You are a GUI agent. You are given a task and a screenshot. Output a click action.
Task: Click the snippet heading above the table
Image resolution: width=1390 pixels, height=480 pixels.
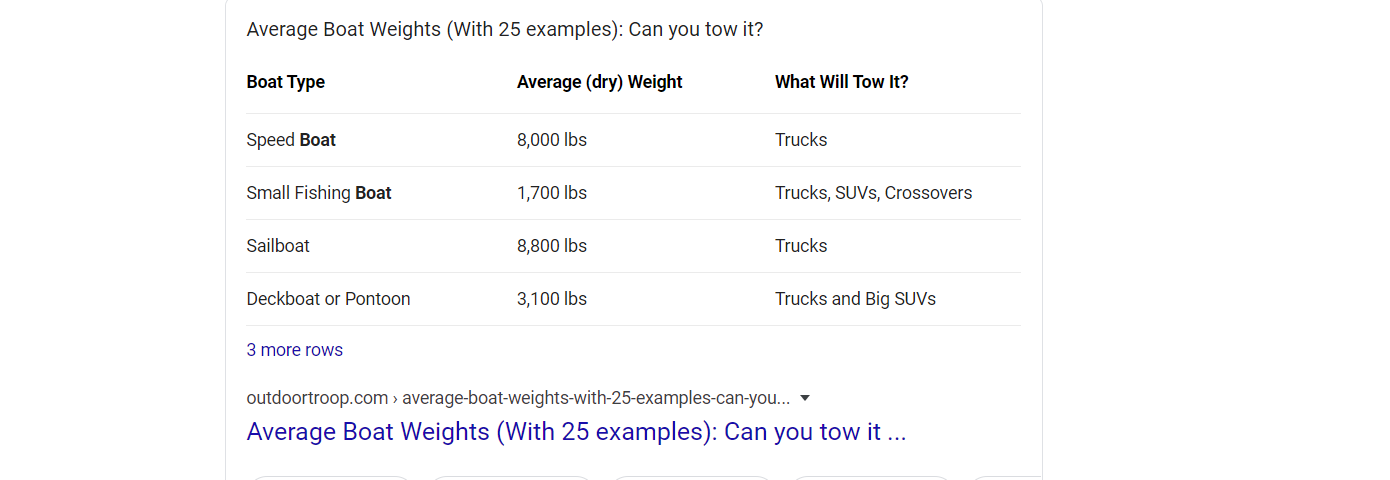504,29
